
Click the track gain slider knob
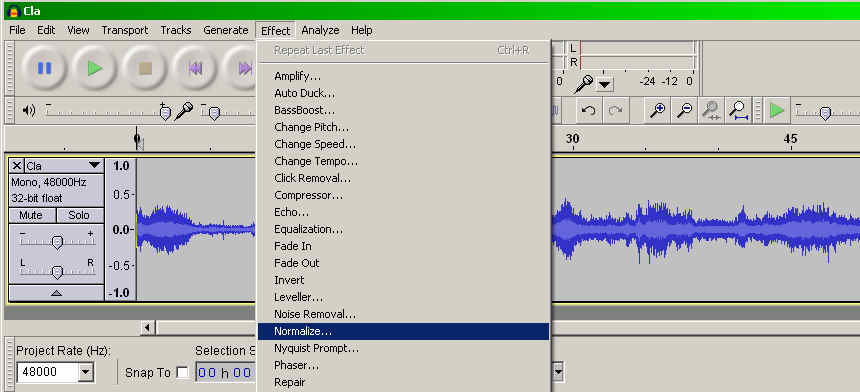click(57, 241)
